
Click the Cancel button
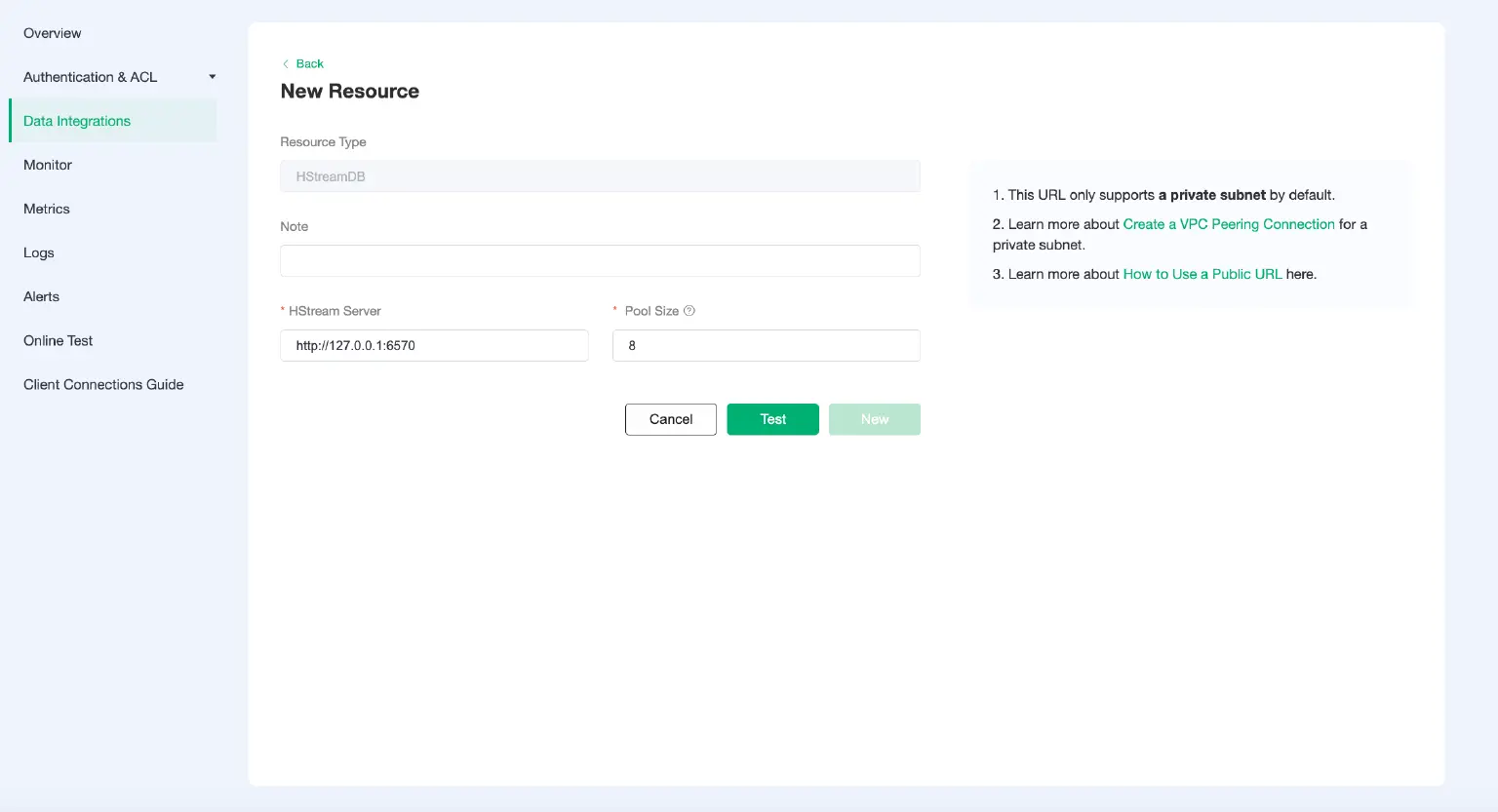click(670, 418)
